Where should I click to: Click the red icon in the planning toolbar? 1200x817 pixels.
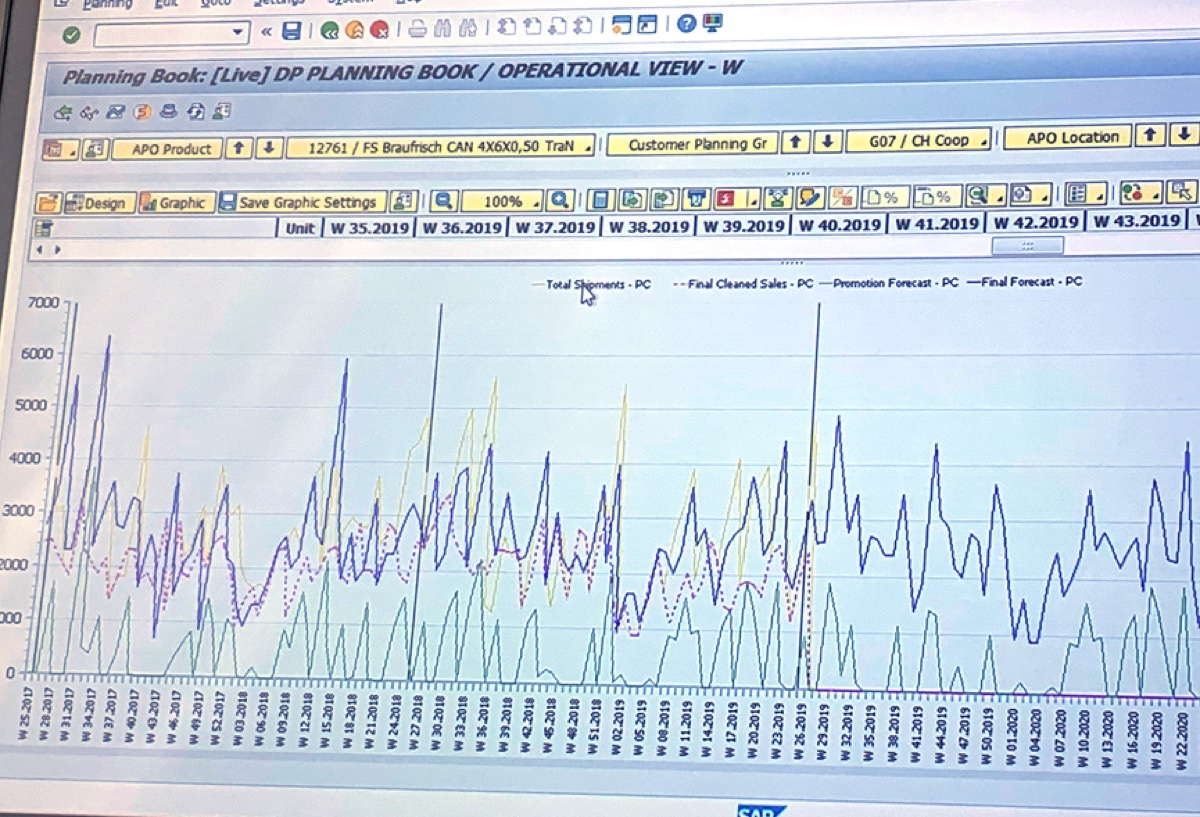(727, 198)
